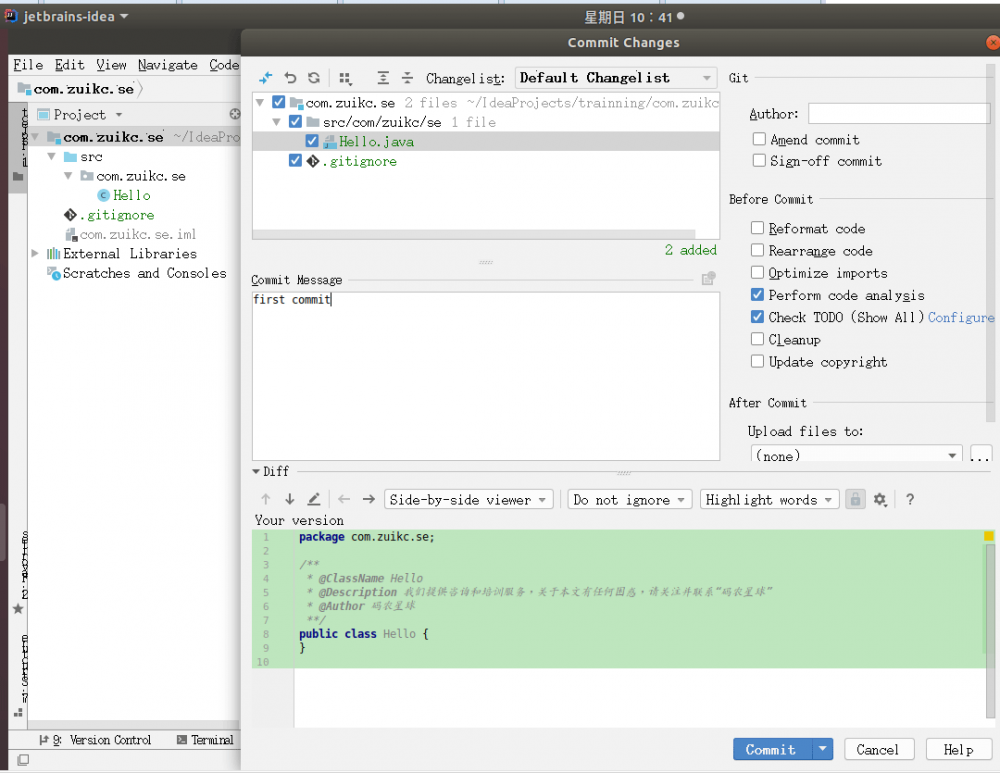Click the Commit button
The image size is (1000, 773).
click(770, 749)
